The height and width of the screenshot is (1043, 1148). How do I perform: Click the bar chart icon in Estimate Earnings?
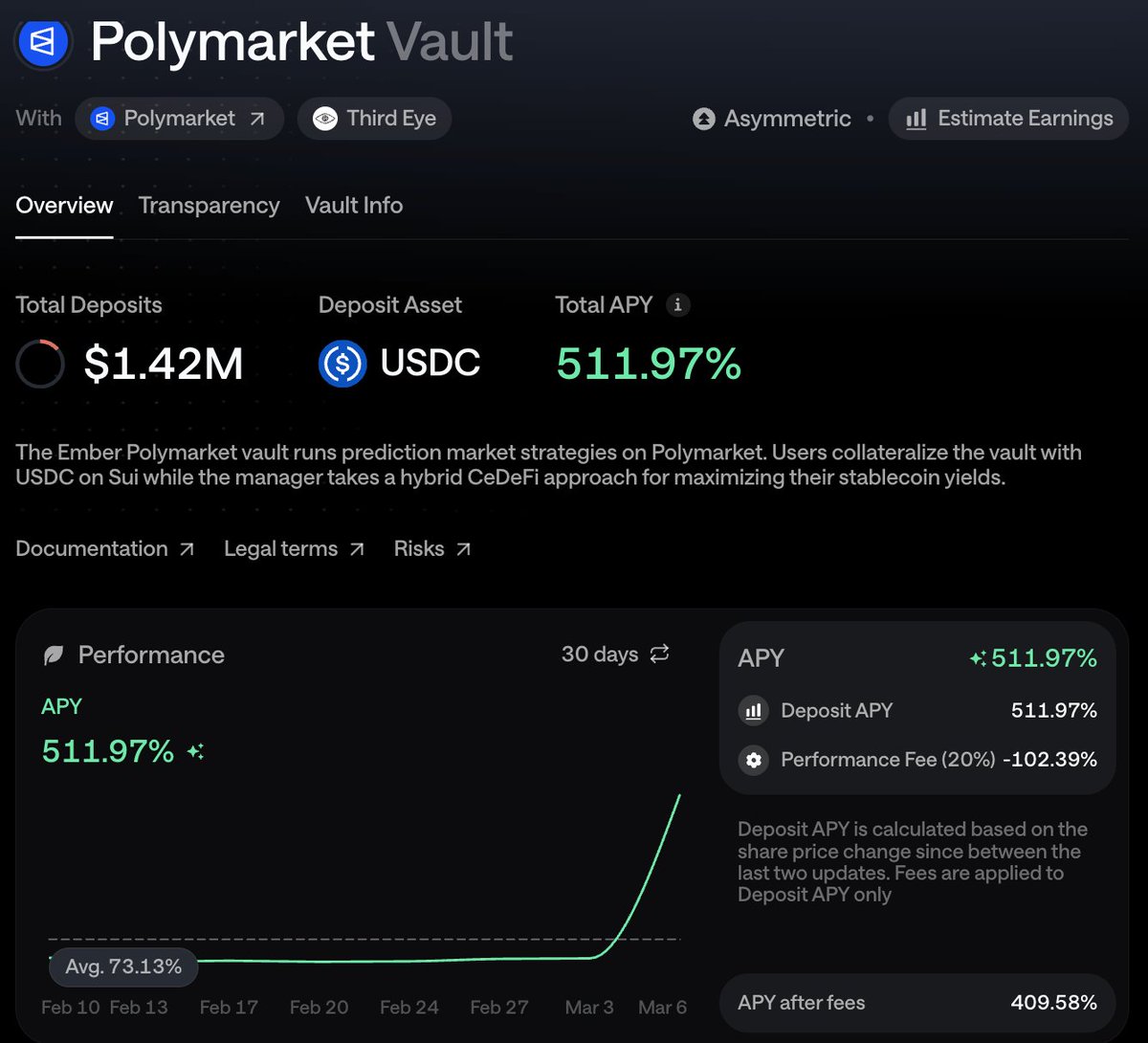916,119
